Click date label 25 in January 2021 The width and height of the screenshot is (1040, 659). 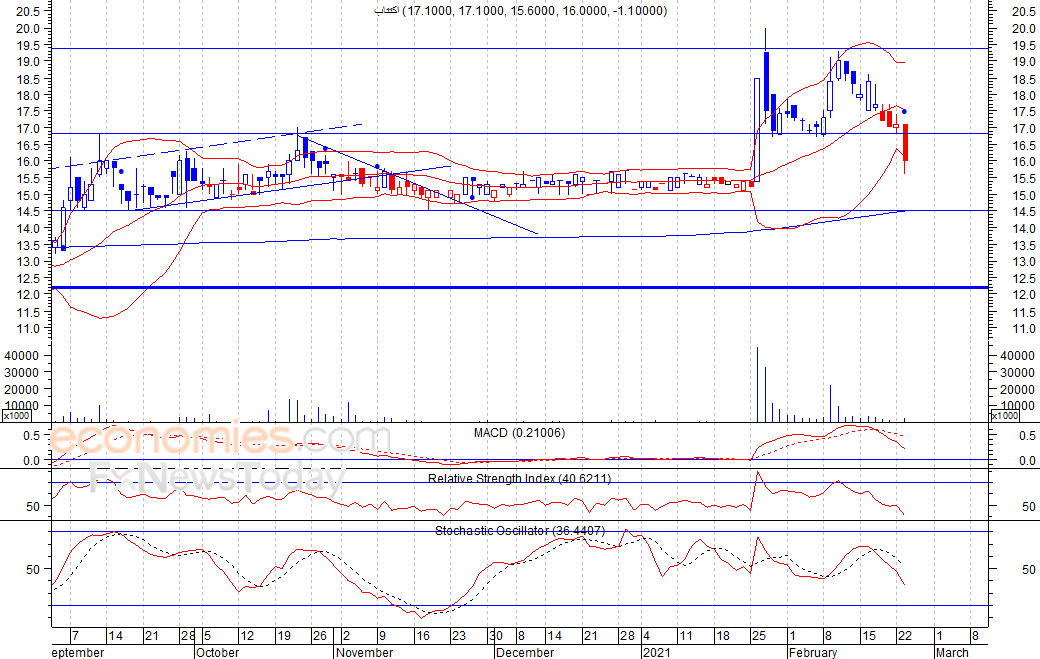[x=759, y=636]
